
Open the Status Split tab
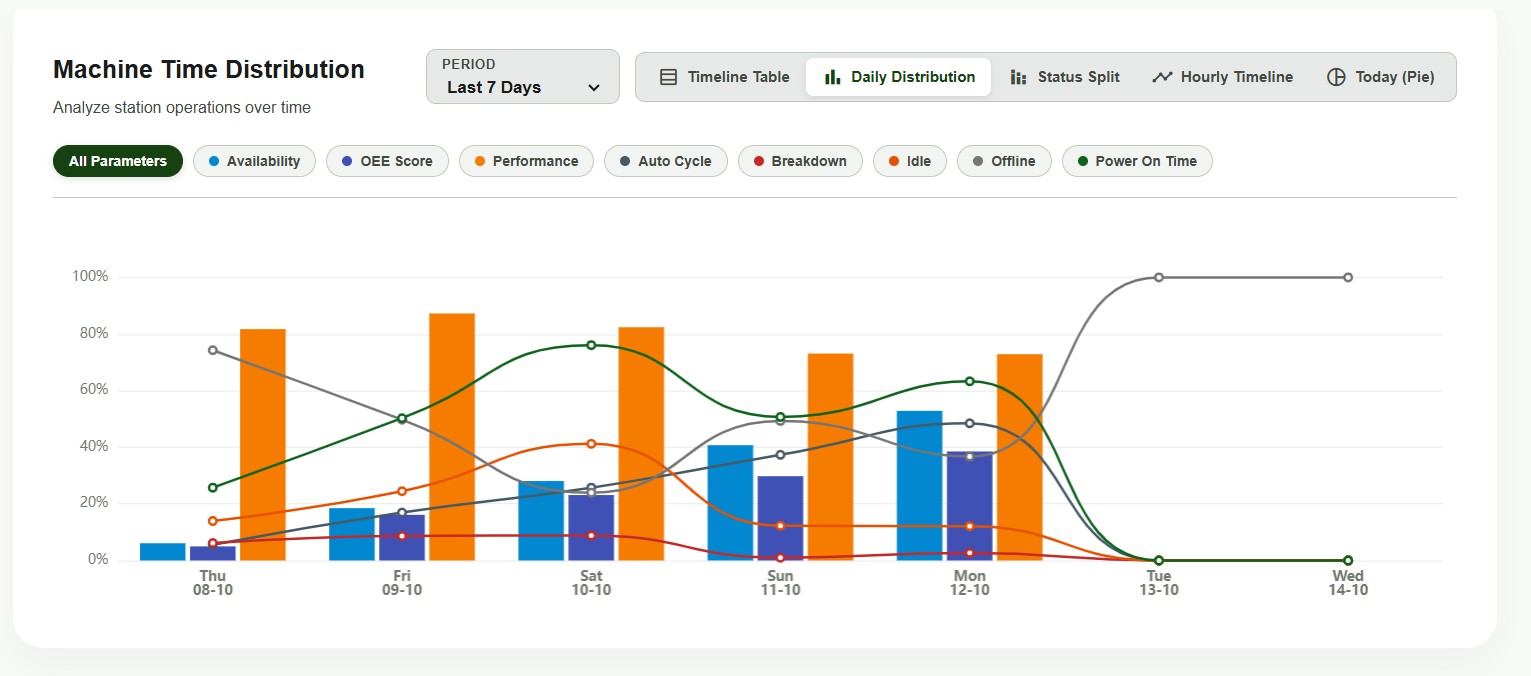tap(1064, 77)
